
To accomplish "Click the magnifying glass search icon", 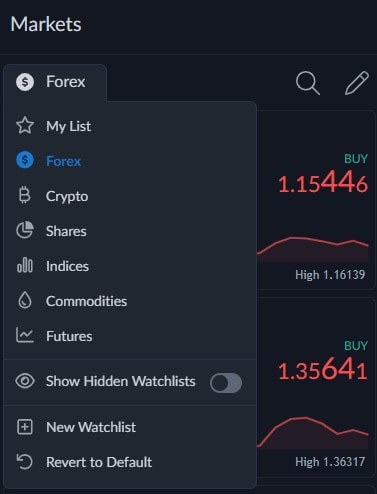I will pyautogui.click(x=308, y=83).
